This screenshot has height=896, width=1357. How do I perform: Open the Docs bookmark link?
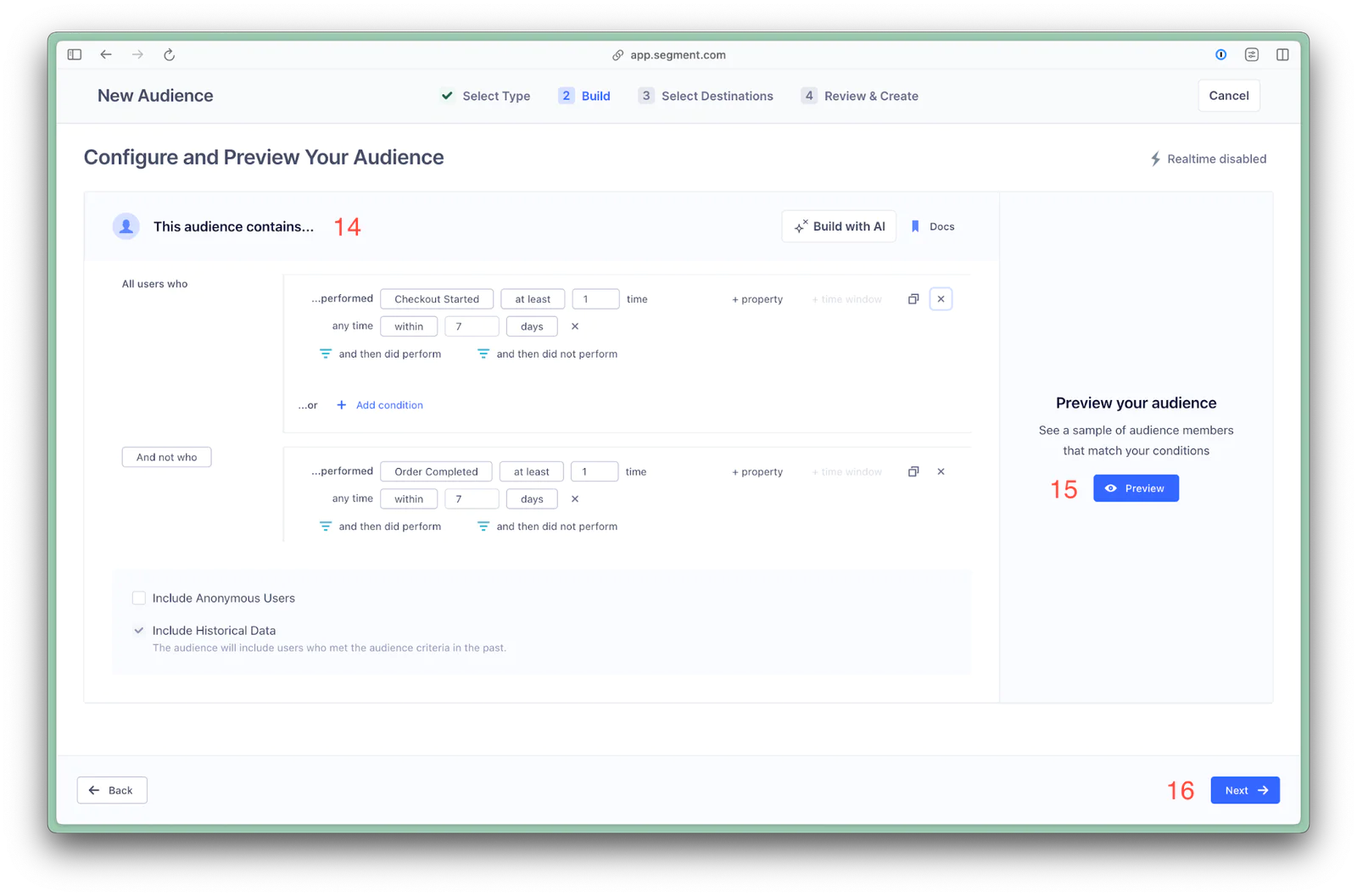[933, 226]
